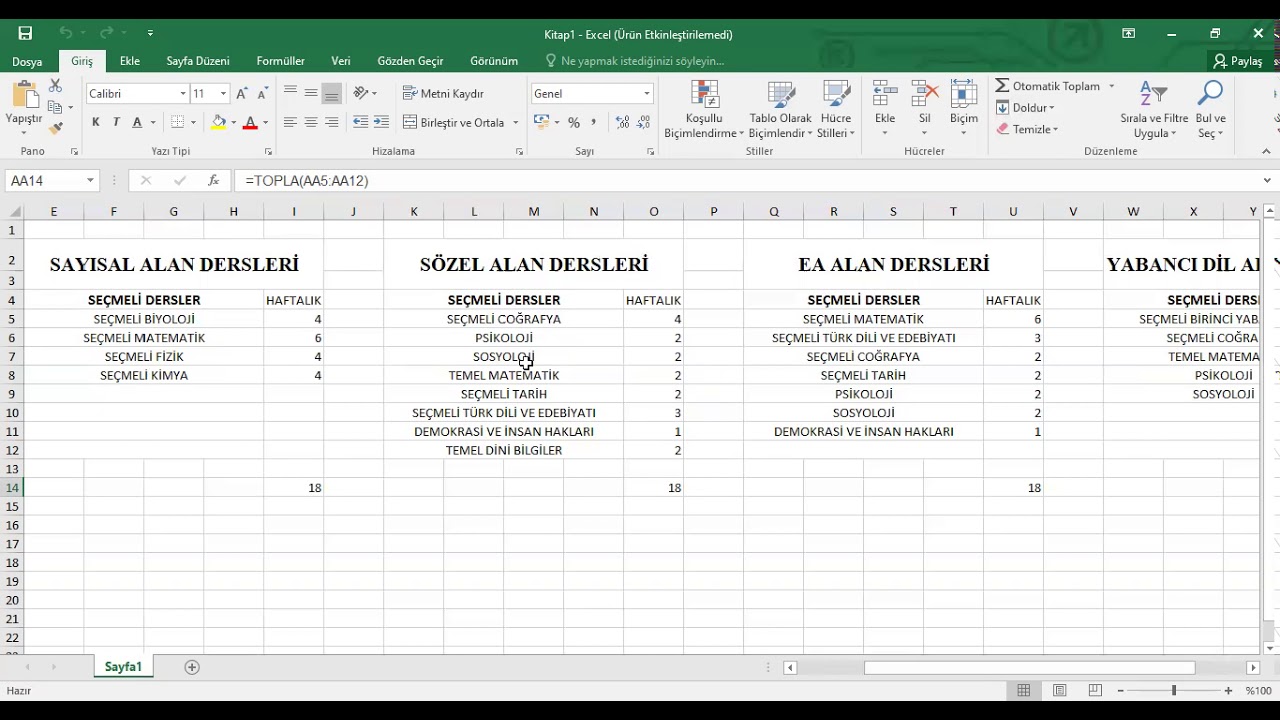1280x720 pixels.
Task: Save the workbook with the floppy disk icon
Action: pos(25,34)
